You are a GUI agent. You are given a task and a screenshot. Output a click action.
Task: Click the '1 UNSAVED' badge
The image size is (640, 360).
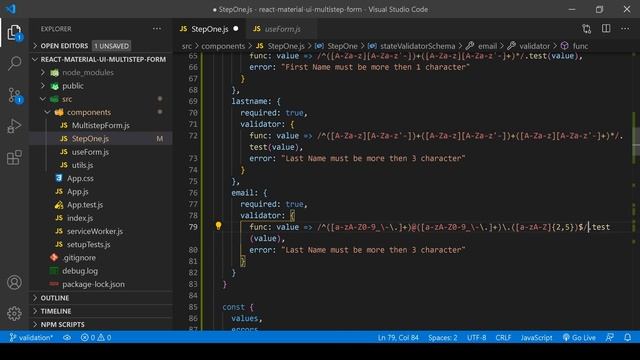point(111,46)
